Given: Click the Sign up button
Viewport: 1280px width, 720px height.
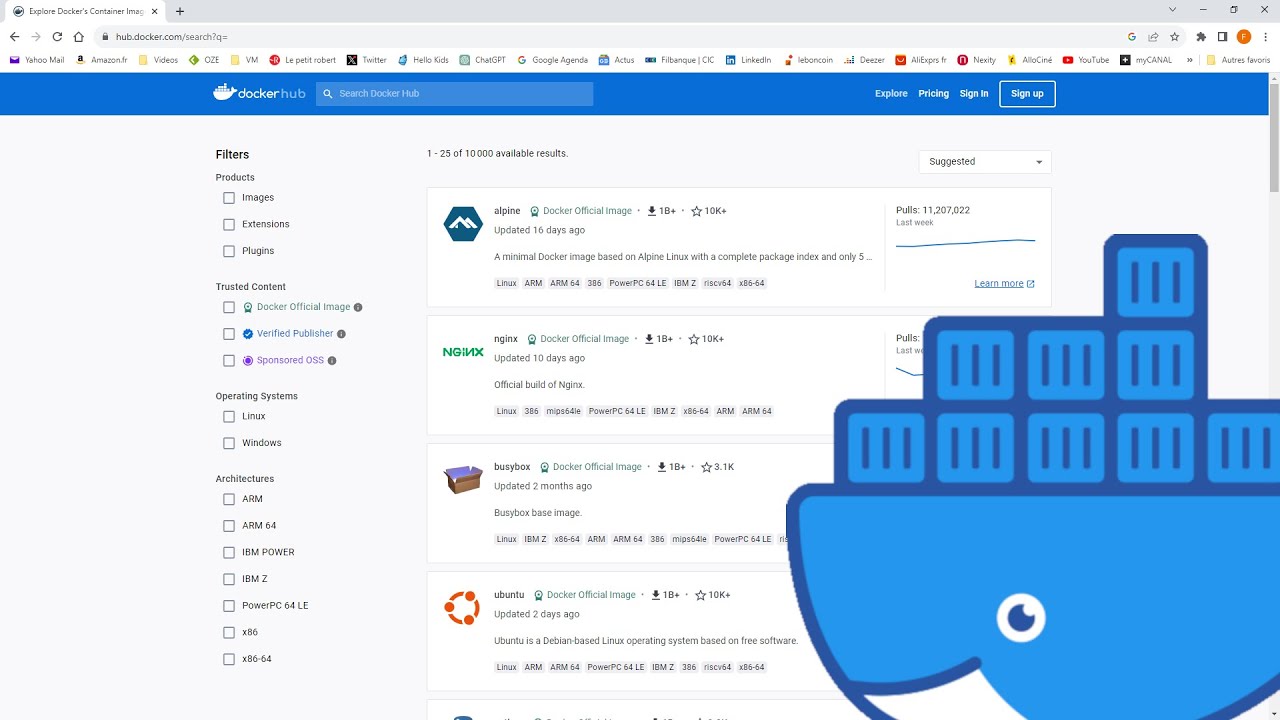Looking at the screenshot, I should [x=1027, y=94].
